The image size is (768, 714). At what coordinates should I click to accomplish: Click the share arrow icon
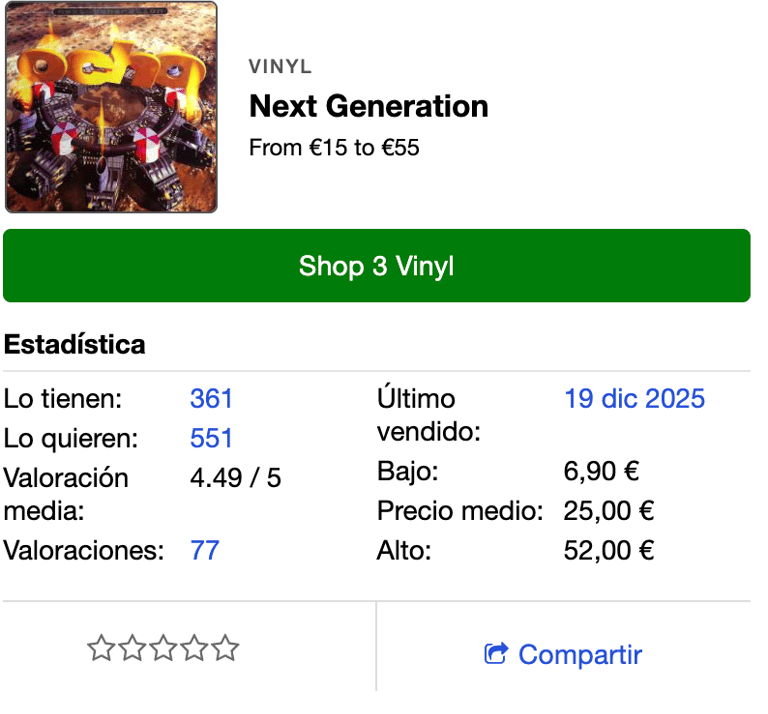(x=496, y=654)
